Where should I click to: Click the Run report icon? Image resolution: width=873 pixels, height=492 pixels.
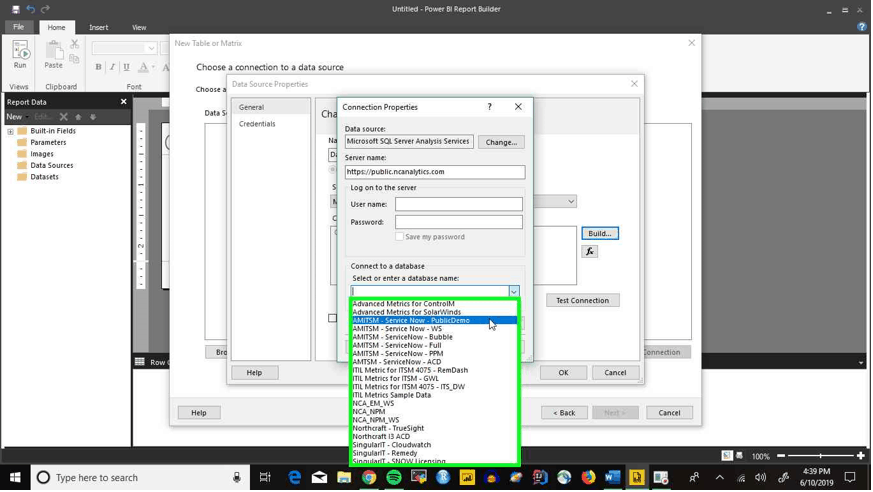[x=20, y=50]
